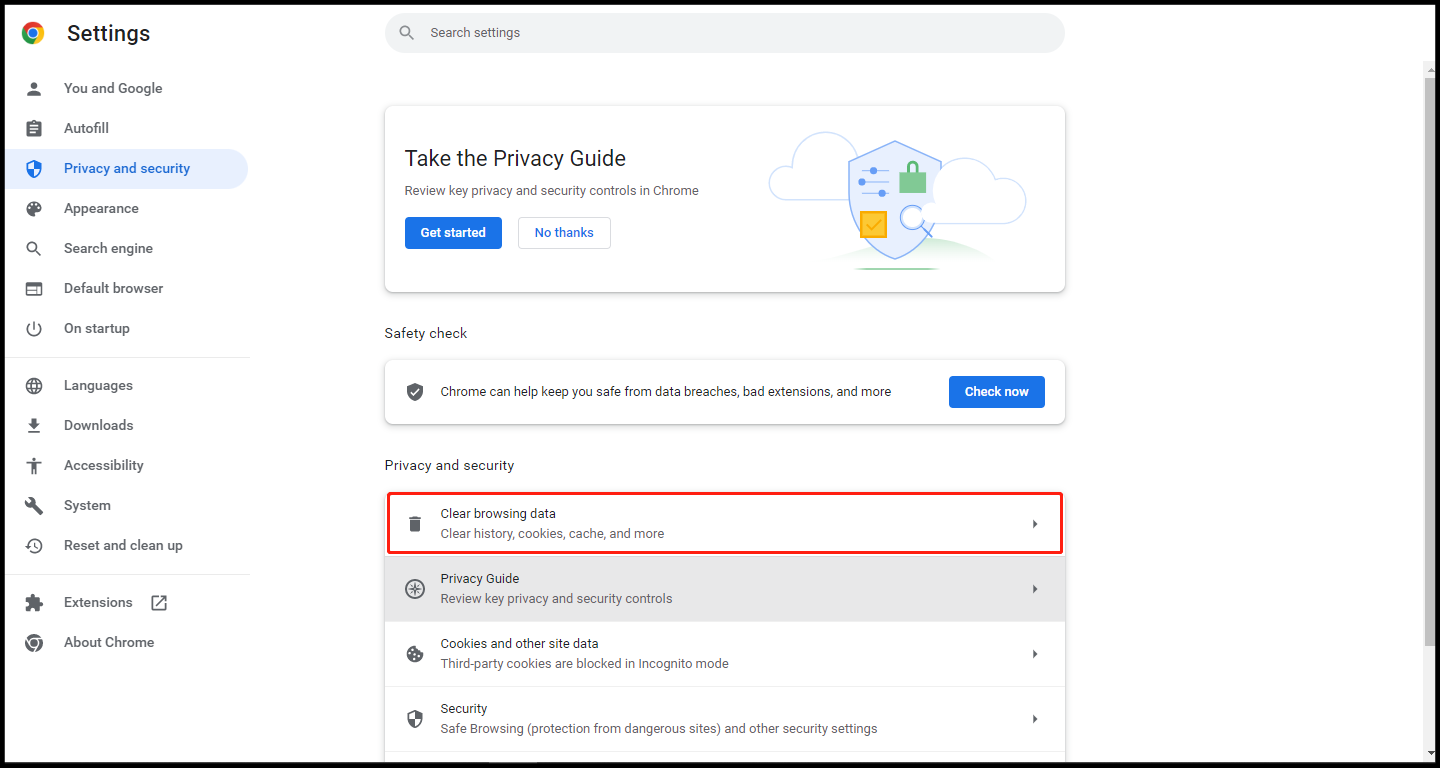Click the Extensions puzzle piece icon
1440x768 pixels.
pyautogui.click(x=34, y=602)
